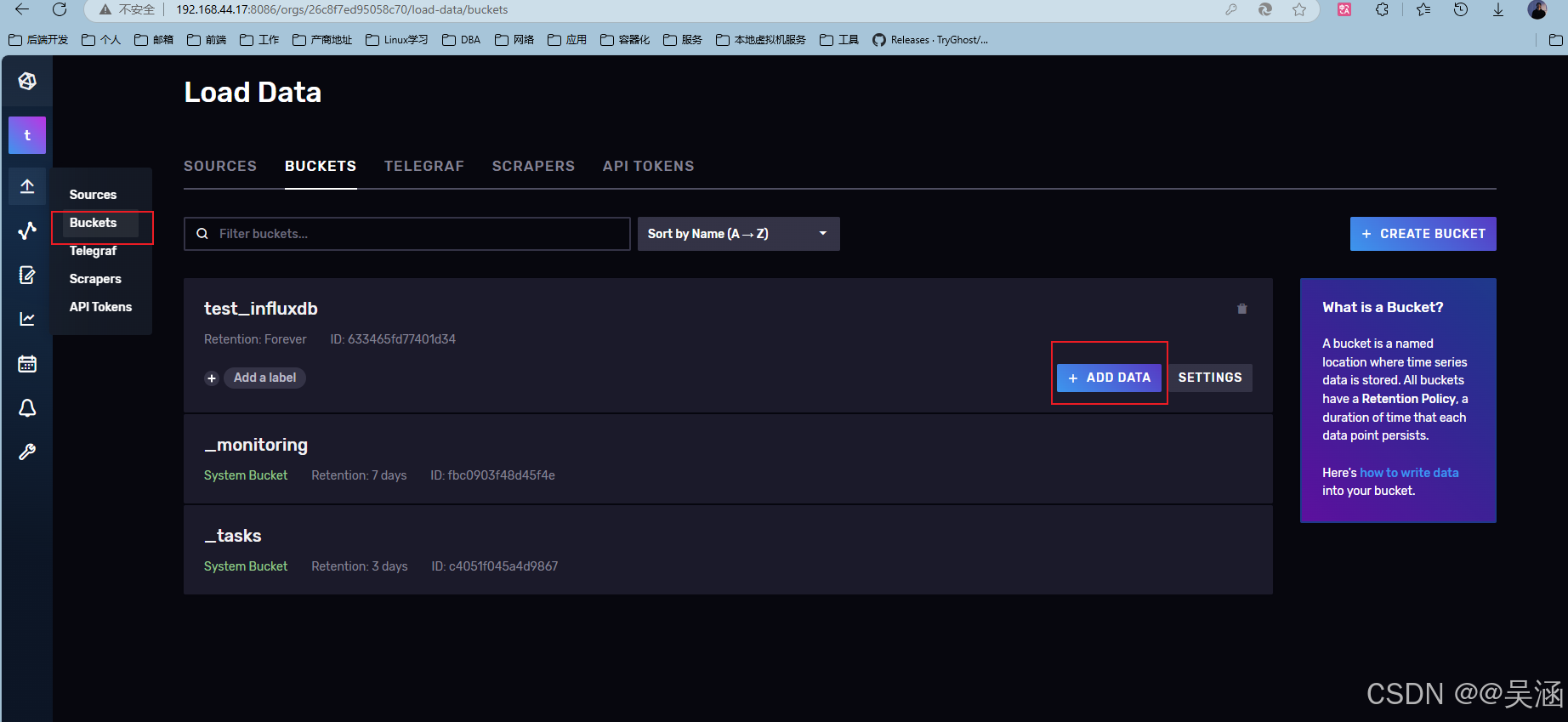
Task: Open the _tasks bucket name
Action: (x=233, y=536)
